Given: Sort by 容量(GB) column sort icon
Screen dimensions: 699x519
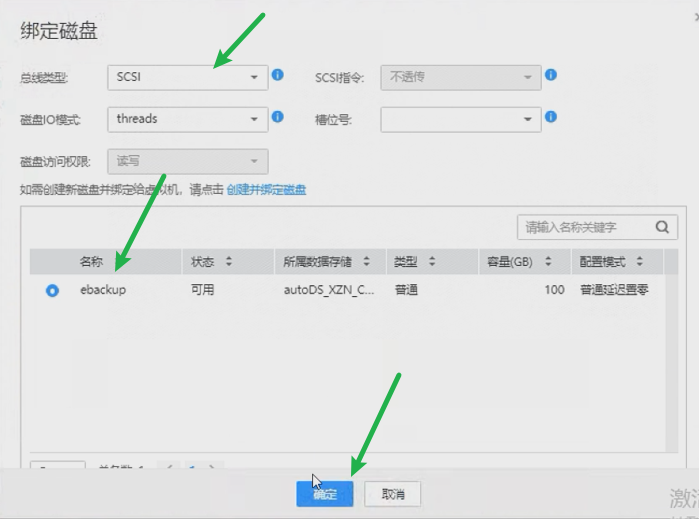Looking at the screenshot, I should 551,262.
